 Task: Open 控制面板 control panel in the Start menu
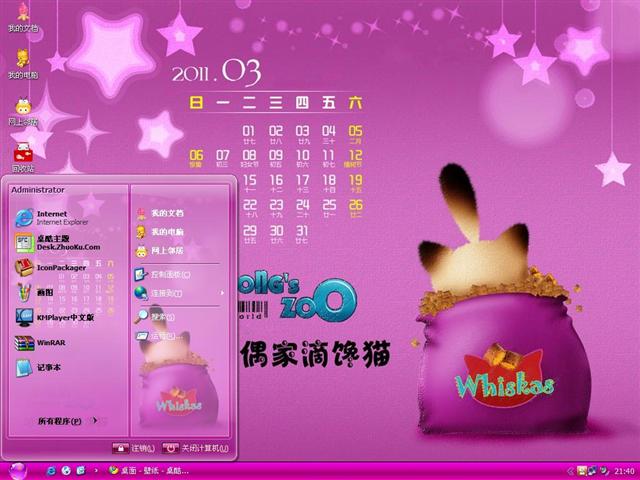pos(162,275)
